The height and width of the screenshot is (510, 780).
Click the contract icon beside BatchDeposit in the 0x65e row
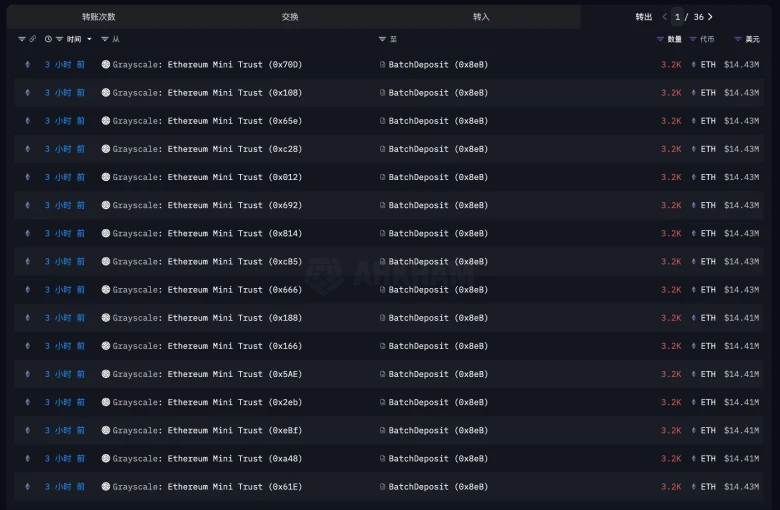[382, 121]
